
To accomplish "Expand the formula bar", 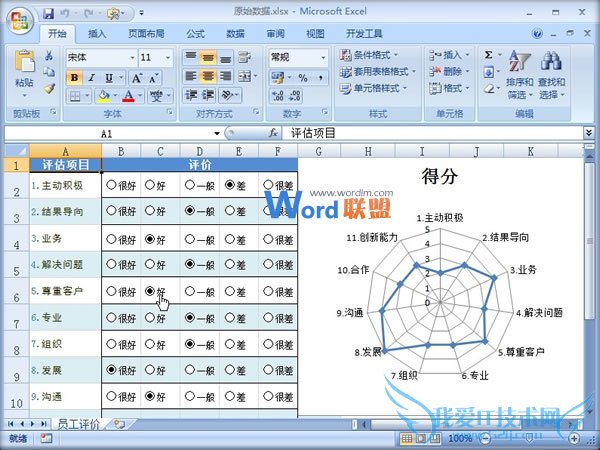I will pyautogui.click(x=589, y=133).
